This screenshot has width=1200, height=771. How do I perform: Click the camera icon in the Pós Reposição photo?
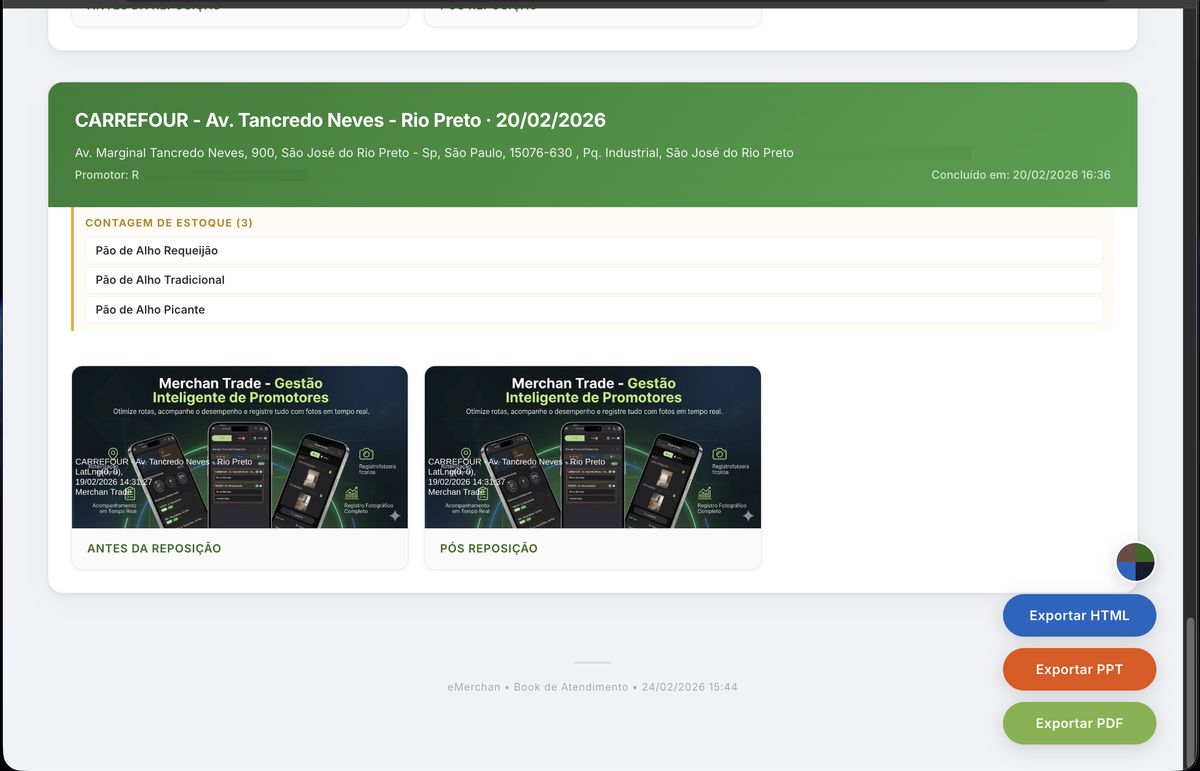coord(720,454)
